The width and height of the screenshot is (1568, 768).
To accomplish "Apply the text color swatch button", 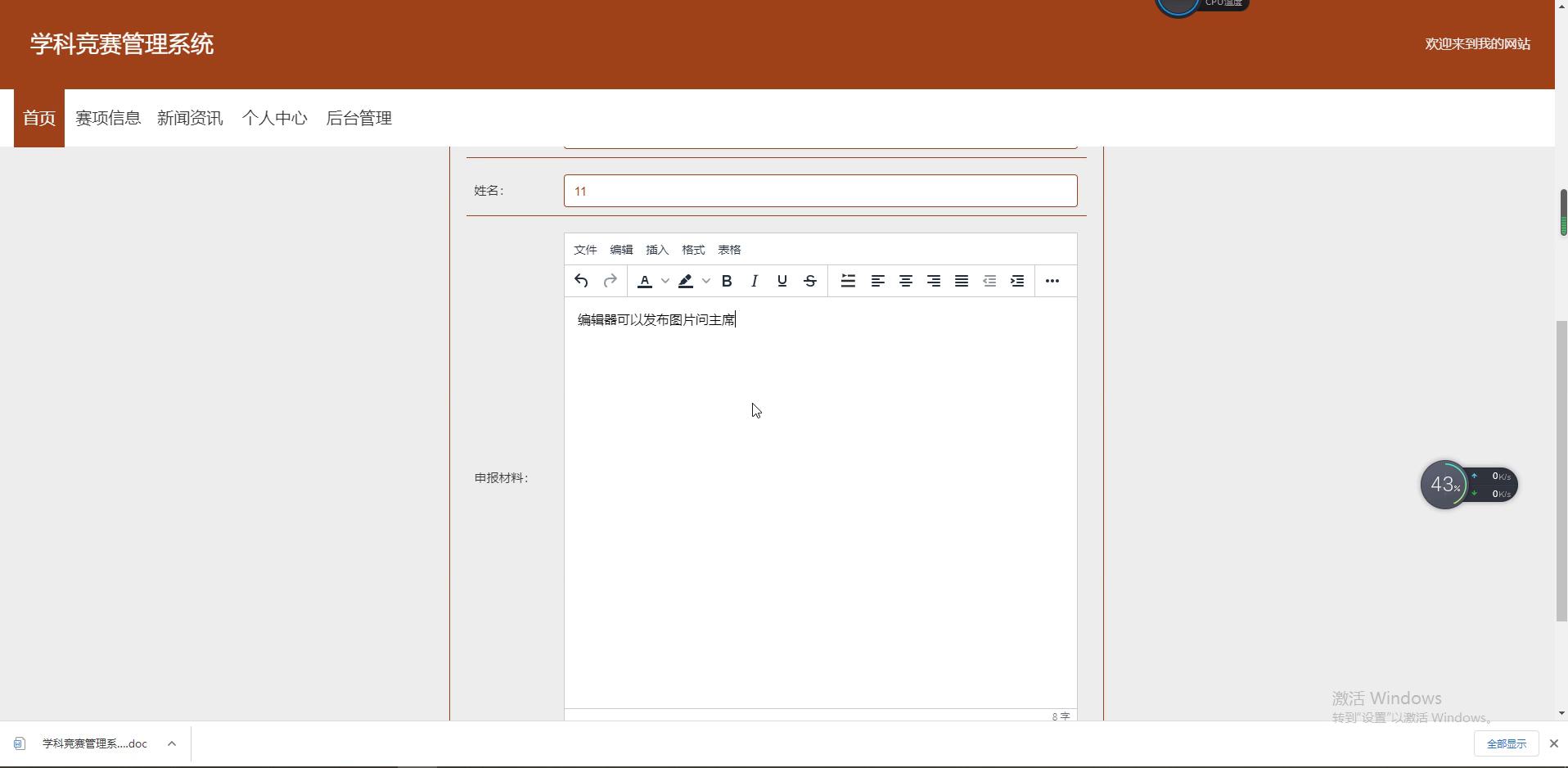I will tap(645, 281).
